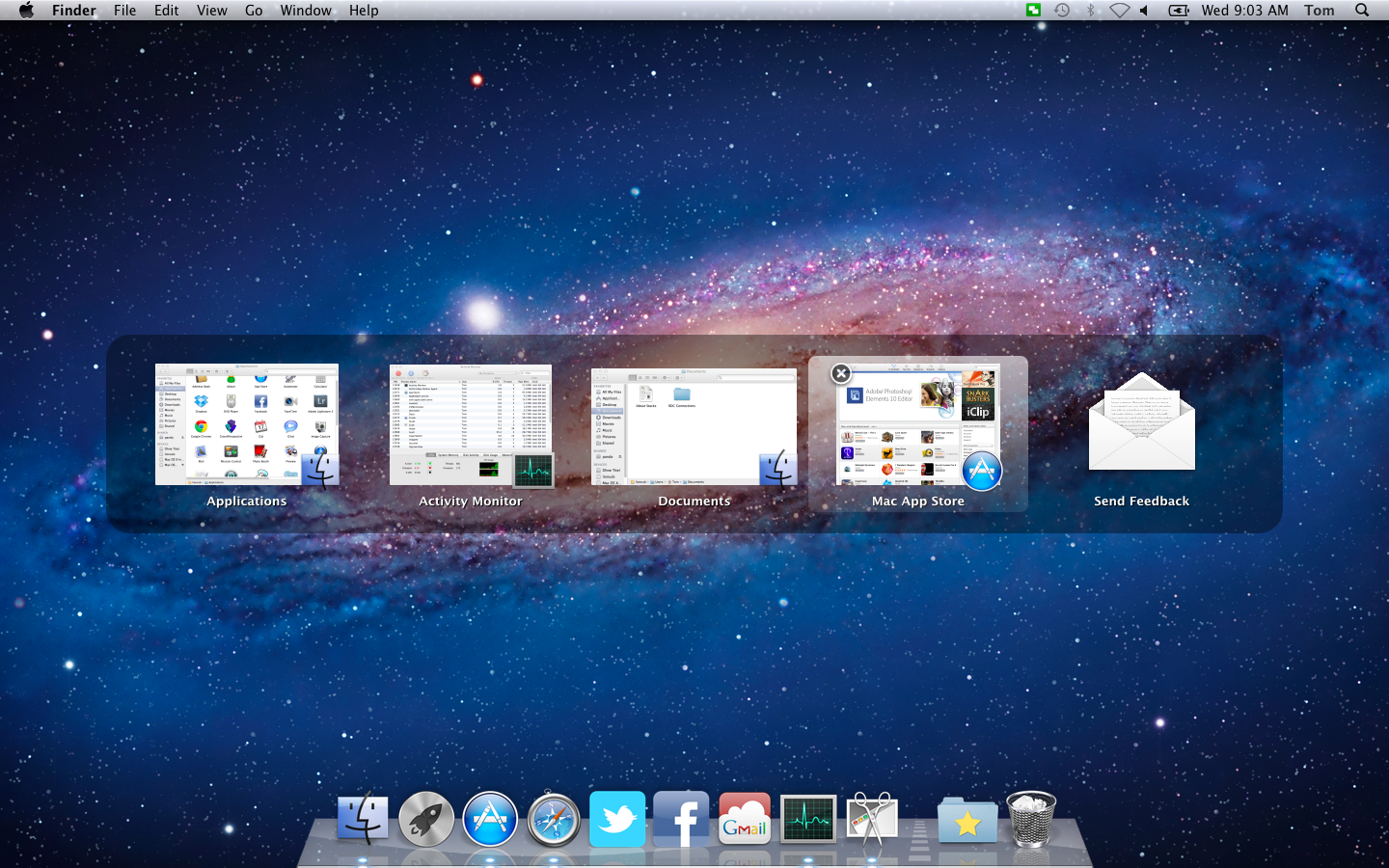Choose the Send Feedback envelope
1389x868 pixels.
pos(1141,424)
